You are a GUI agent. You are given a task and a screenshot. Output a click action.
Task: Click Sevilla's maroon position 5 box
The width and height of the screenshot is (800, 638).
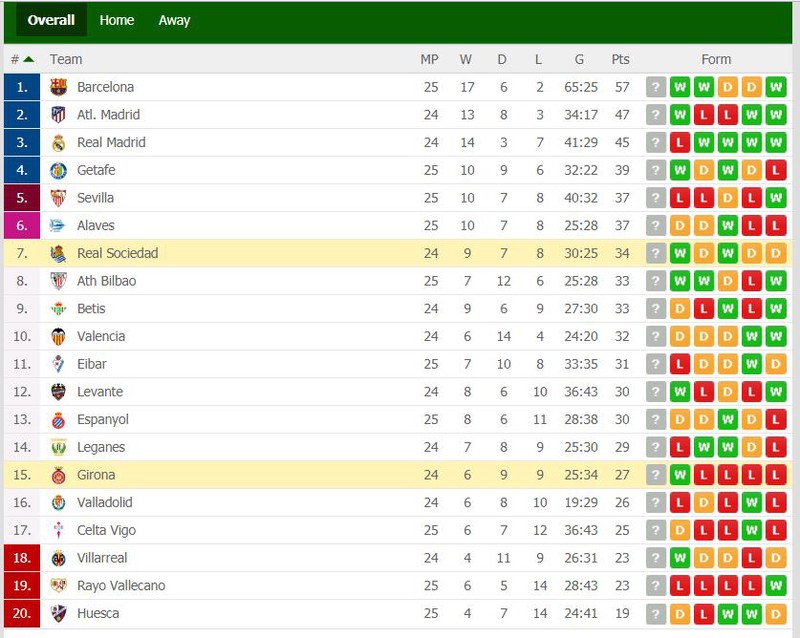pos(22,198)
